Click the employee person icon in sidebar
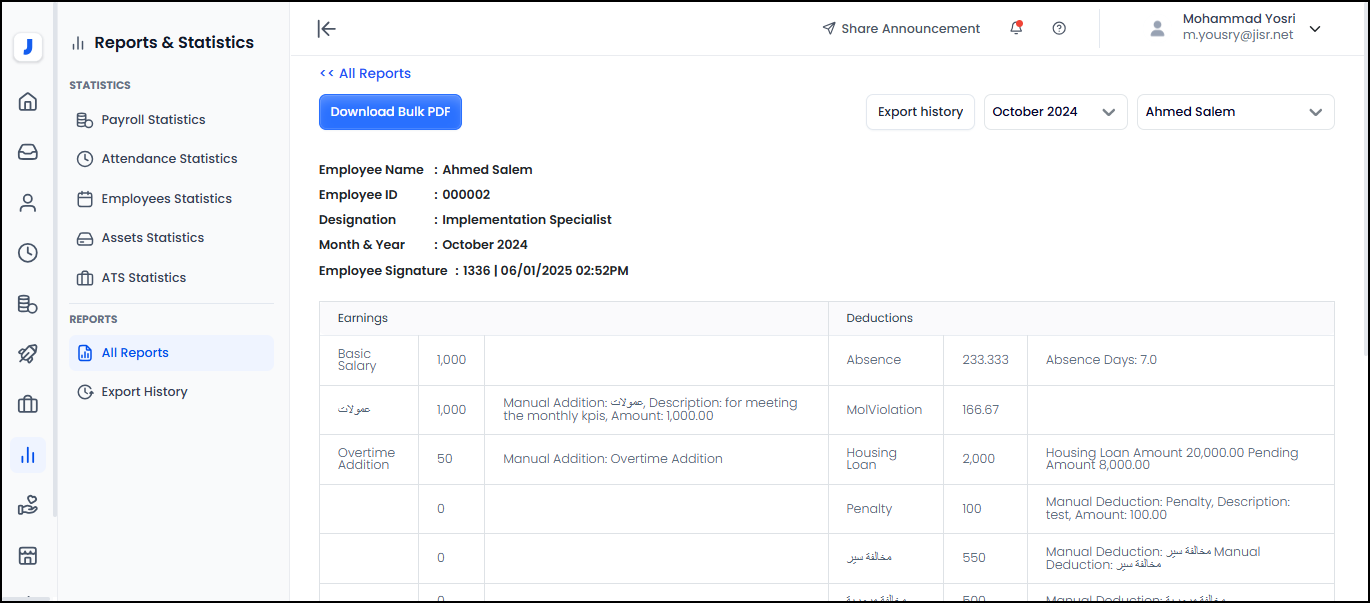Screen dimensions: 1370x603 point(28,203)
